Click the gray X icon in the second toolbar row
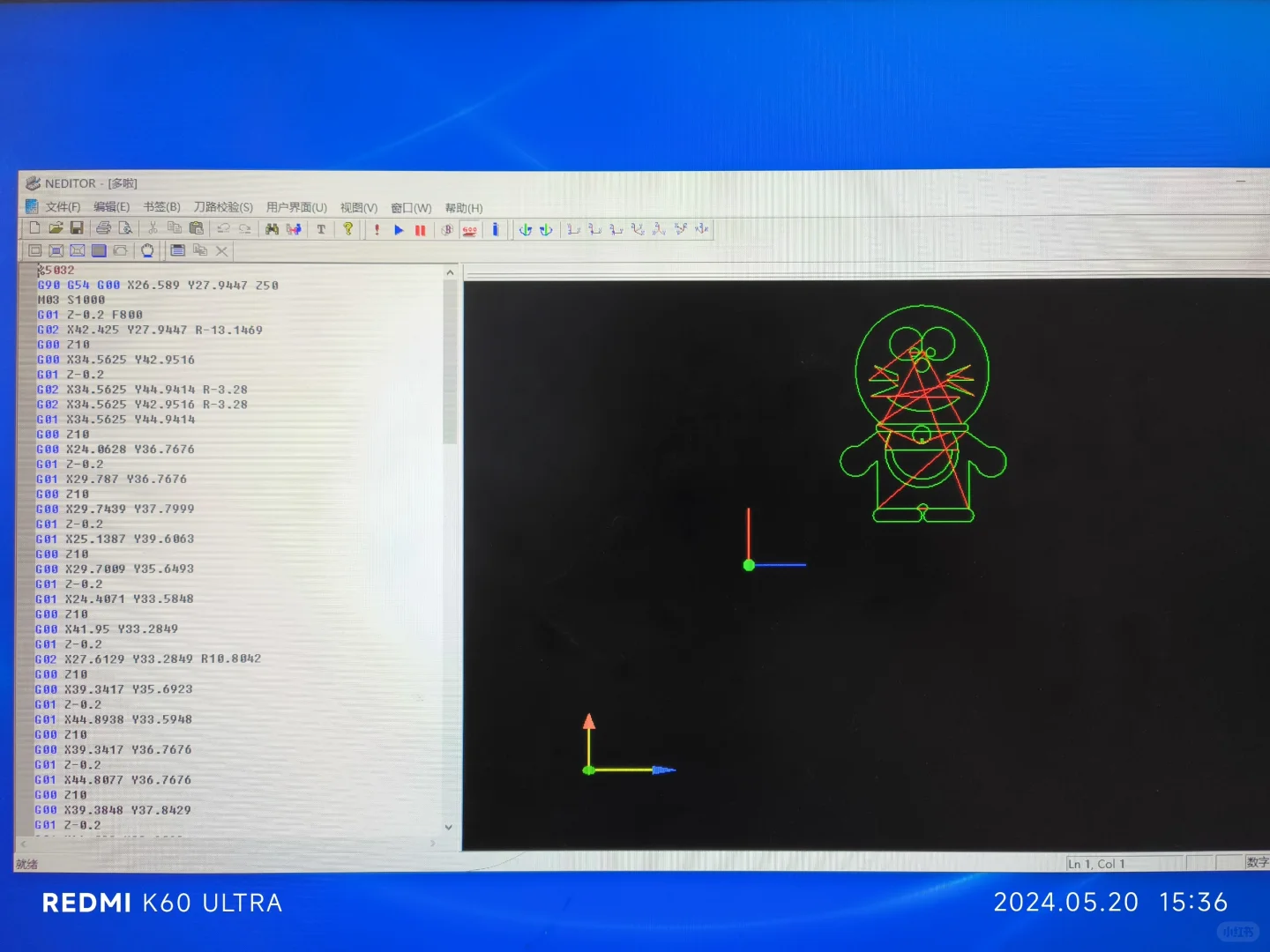 [221, 251]
